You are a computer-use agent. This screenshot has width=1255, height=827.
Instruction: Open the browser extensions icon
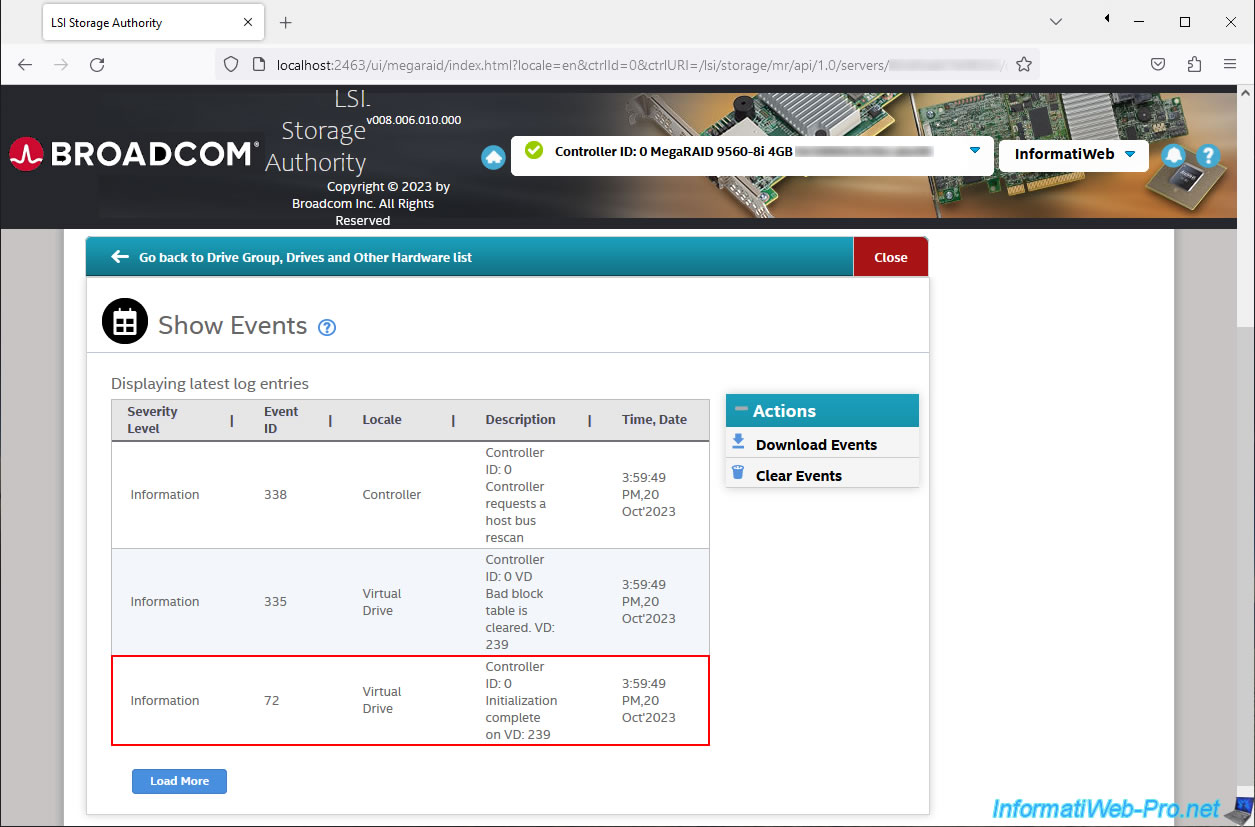tap(1194, 64)
